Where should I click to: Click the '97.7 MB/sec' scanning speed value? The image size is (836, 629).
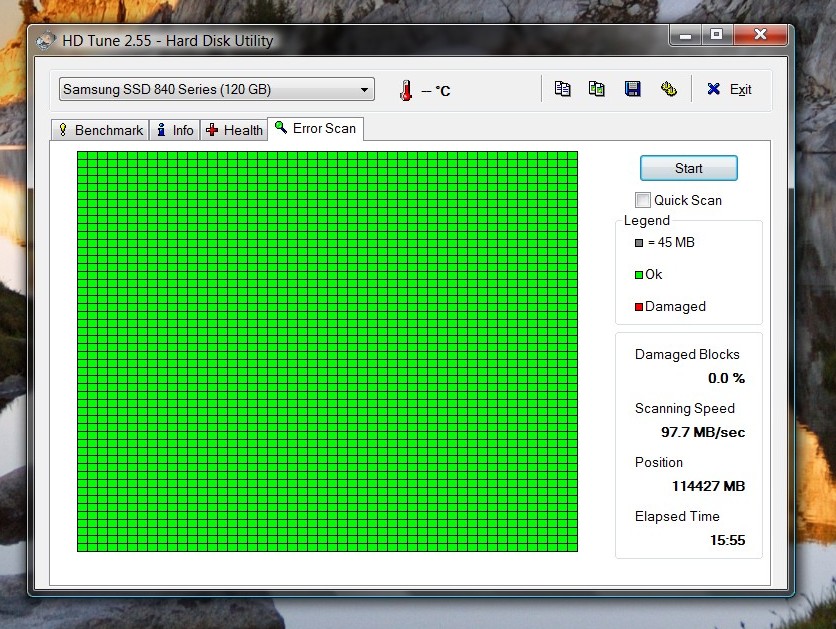point(703,432)
